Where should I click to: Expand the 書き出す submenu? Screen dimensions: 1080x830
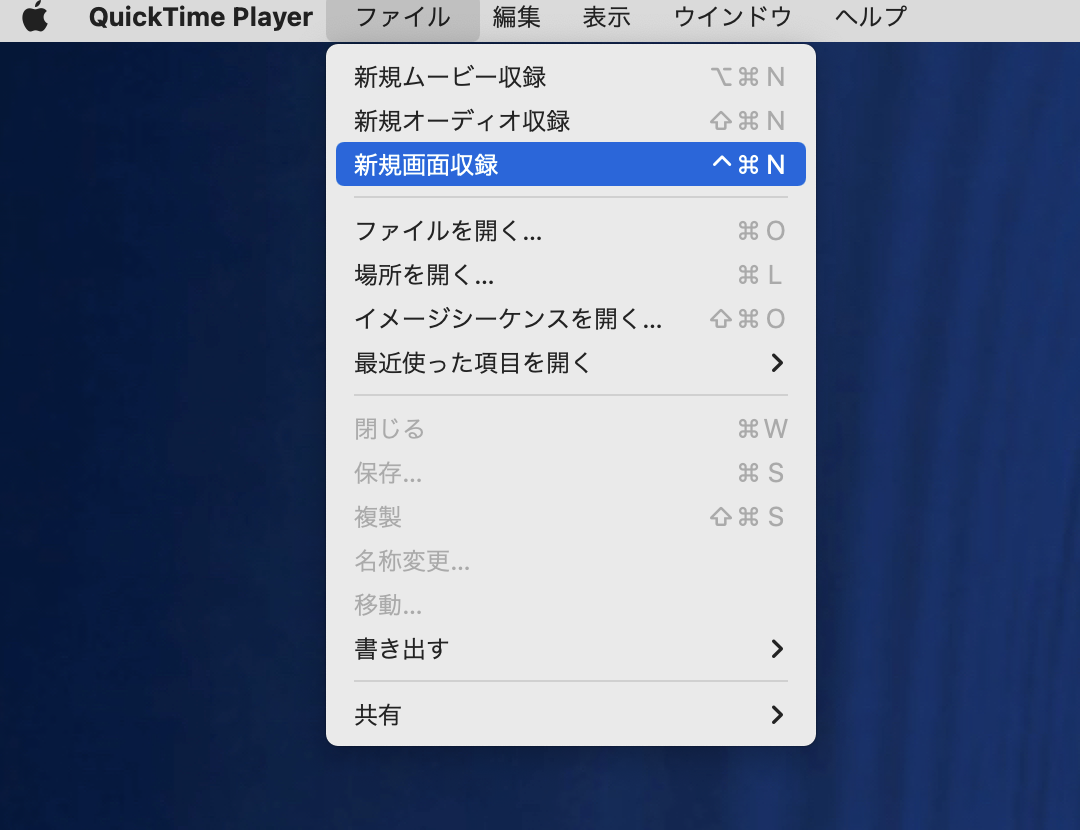pyautogui.click(x=570, y=649)
